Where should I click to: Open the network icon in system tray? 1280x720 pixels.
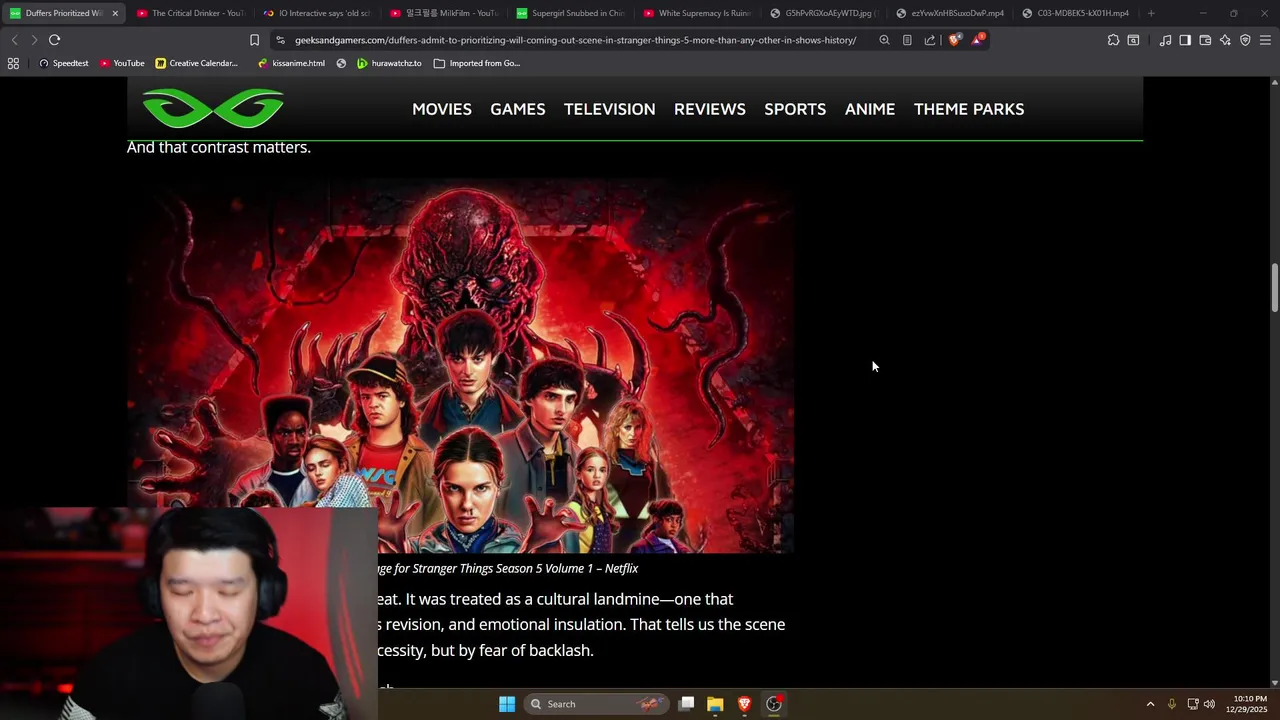(1193, 704)
